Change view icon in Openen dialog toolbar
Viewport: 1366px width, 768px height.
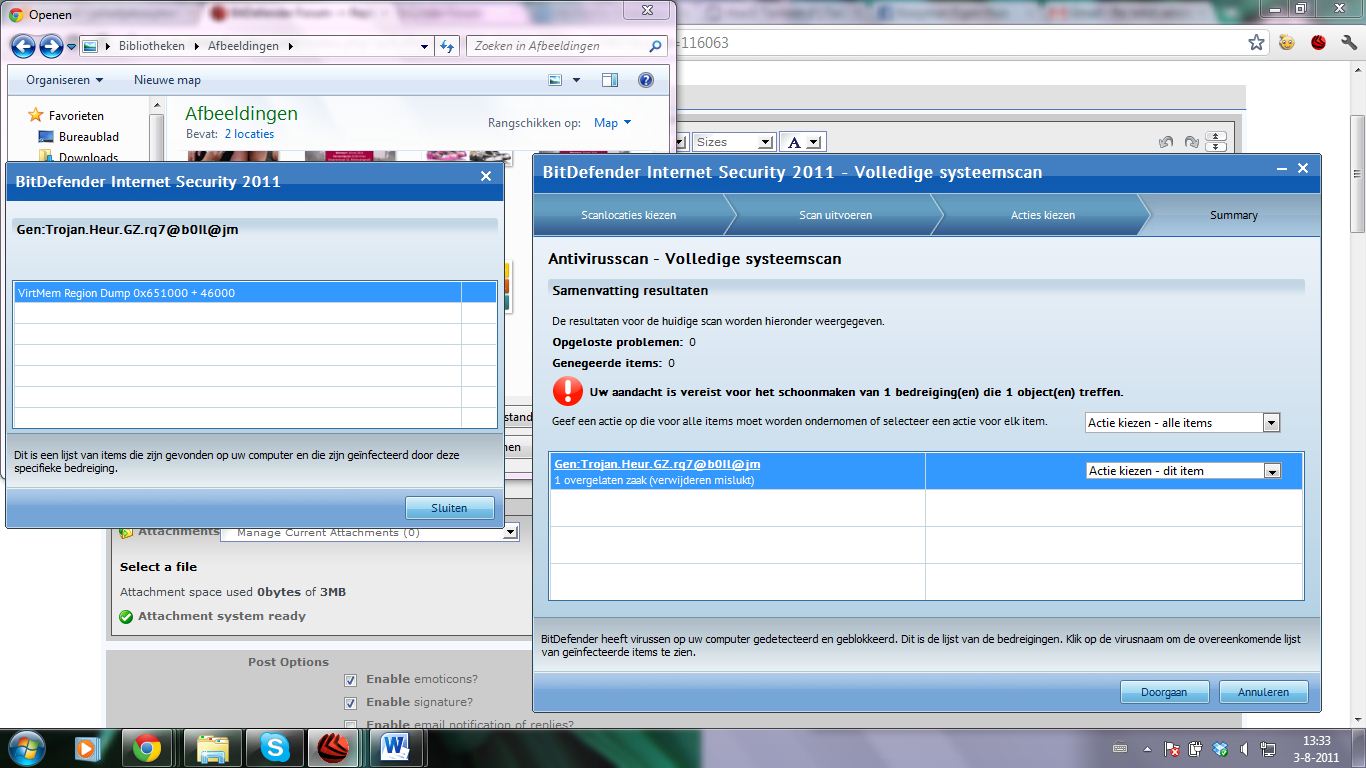click(x=556, y=80)
